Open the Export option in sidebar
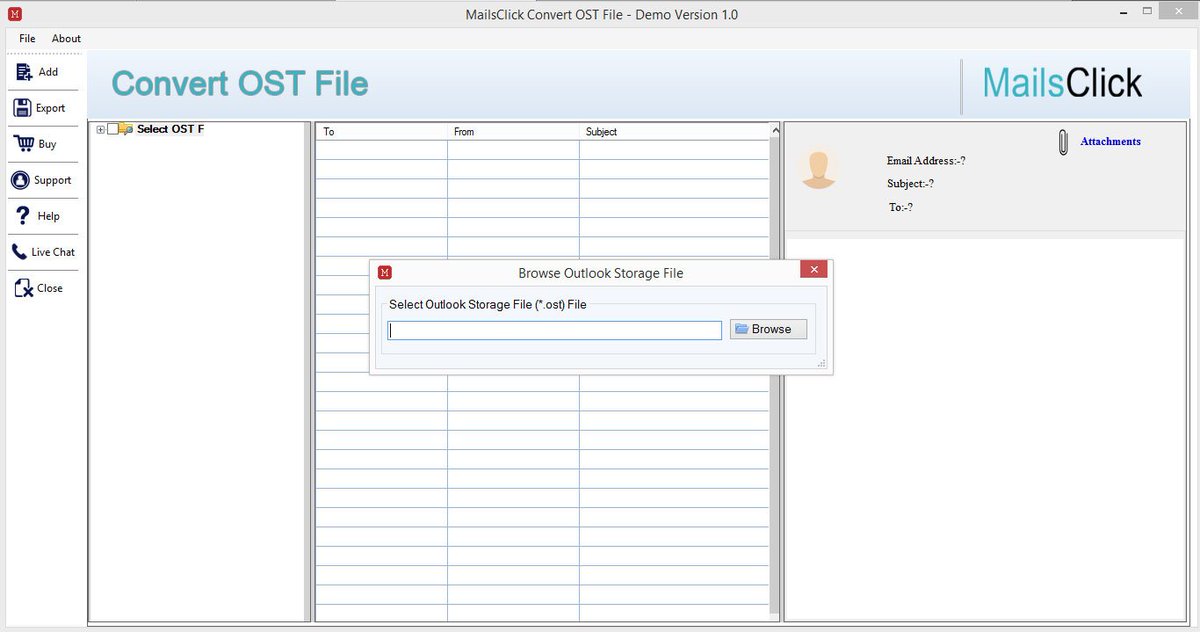Viewport: 1200px width, 632px height. (43, 108)
